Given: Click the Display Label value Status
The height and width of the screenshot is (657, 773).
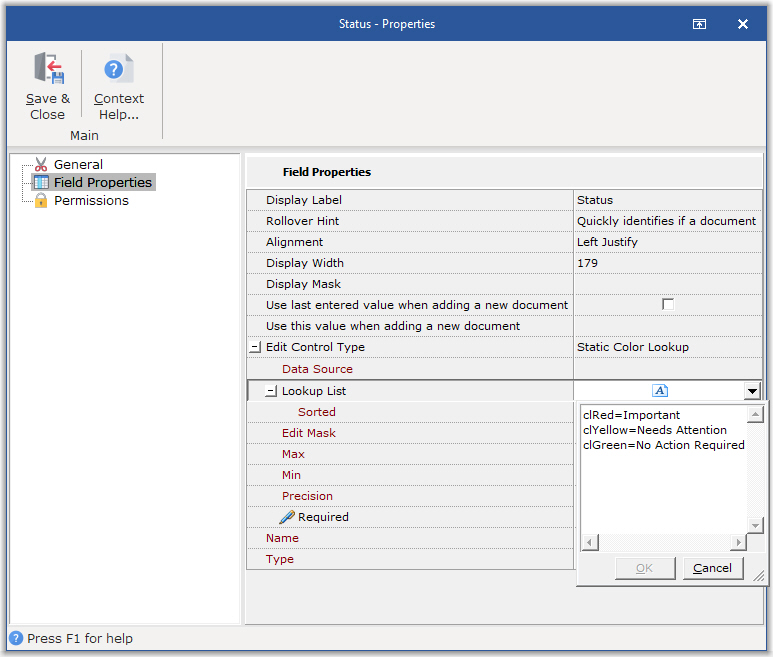Looking at the screenshot, I should 595,200.
